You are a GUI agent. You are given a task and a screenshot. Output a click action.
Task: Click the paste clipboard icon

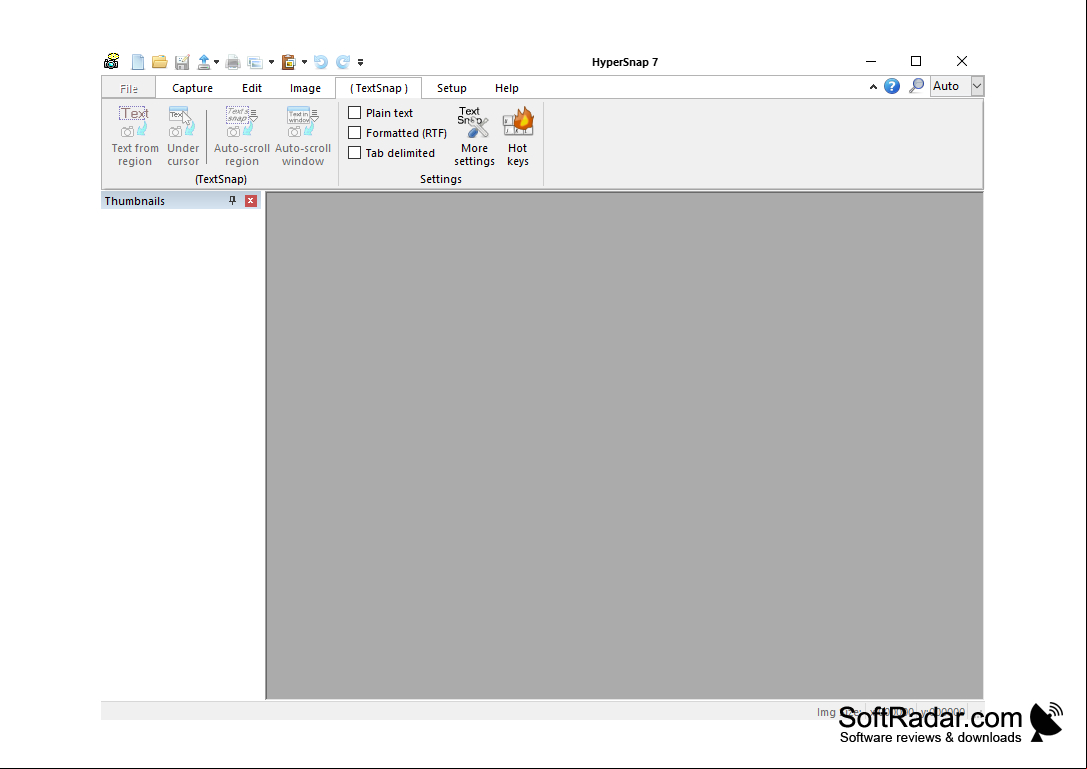[x=288, y=62]
